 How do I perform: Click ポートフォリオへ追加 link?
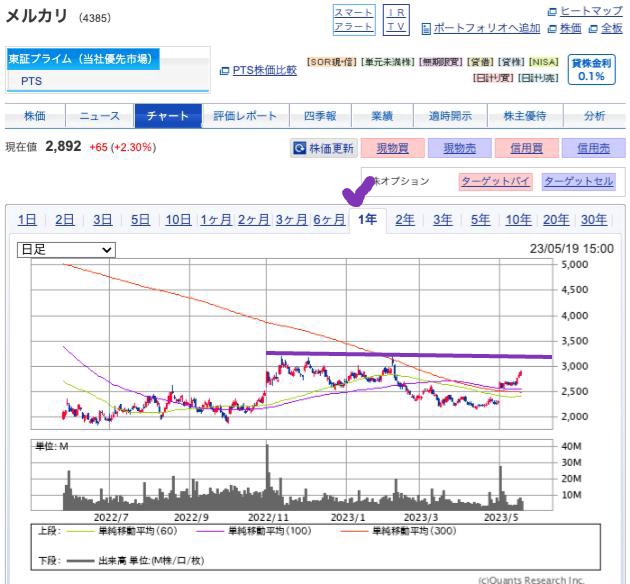(x=487, y=28)
